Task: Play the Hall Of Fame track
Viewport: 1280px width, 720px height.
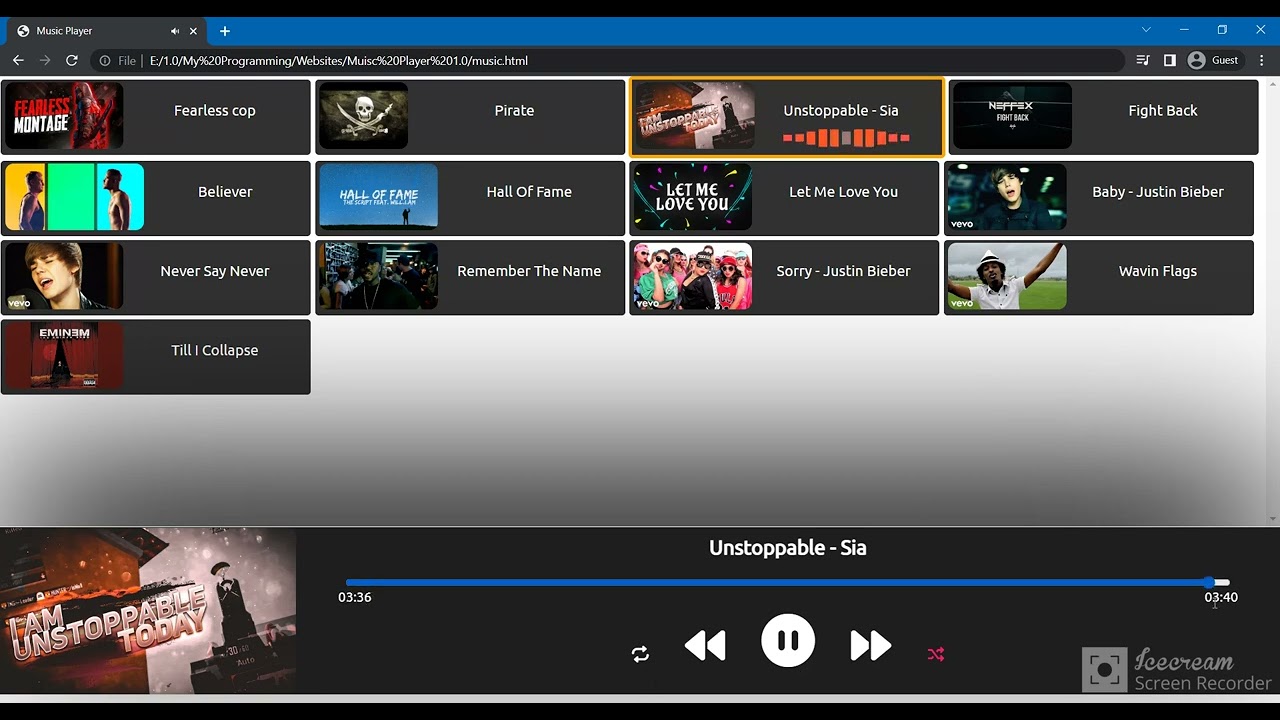Action: (470, 198)
